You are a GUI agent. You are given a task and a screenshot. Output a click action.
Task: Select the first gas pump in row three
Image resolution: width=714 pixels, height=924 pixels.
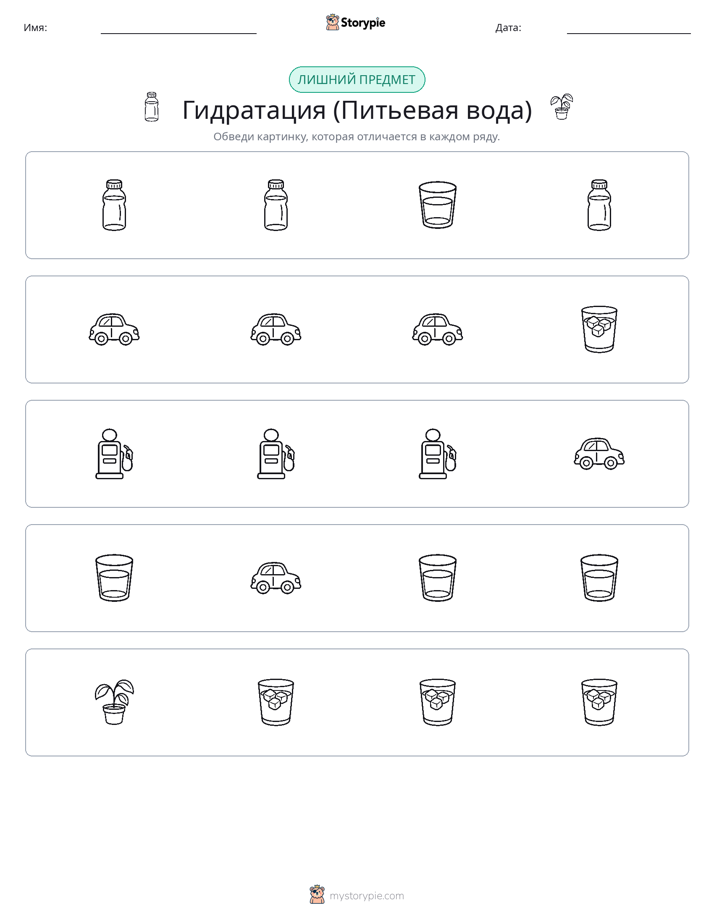(x=114, y=454)
